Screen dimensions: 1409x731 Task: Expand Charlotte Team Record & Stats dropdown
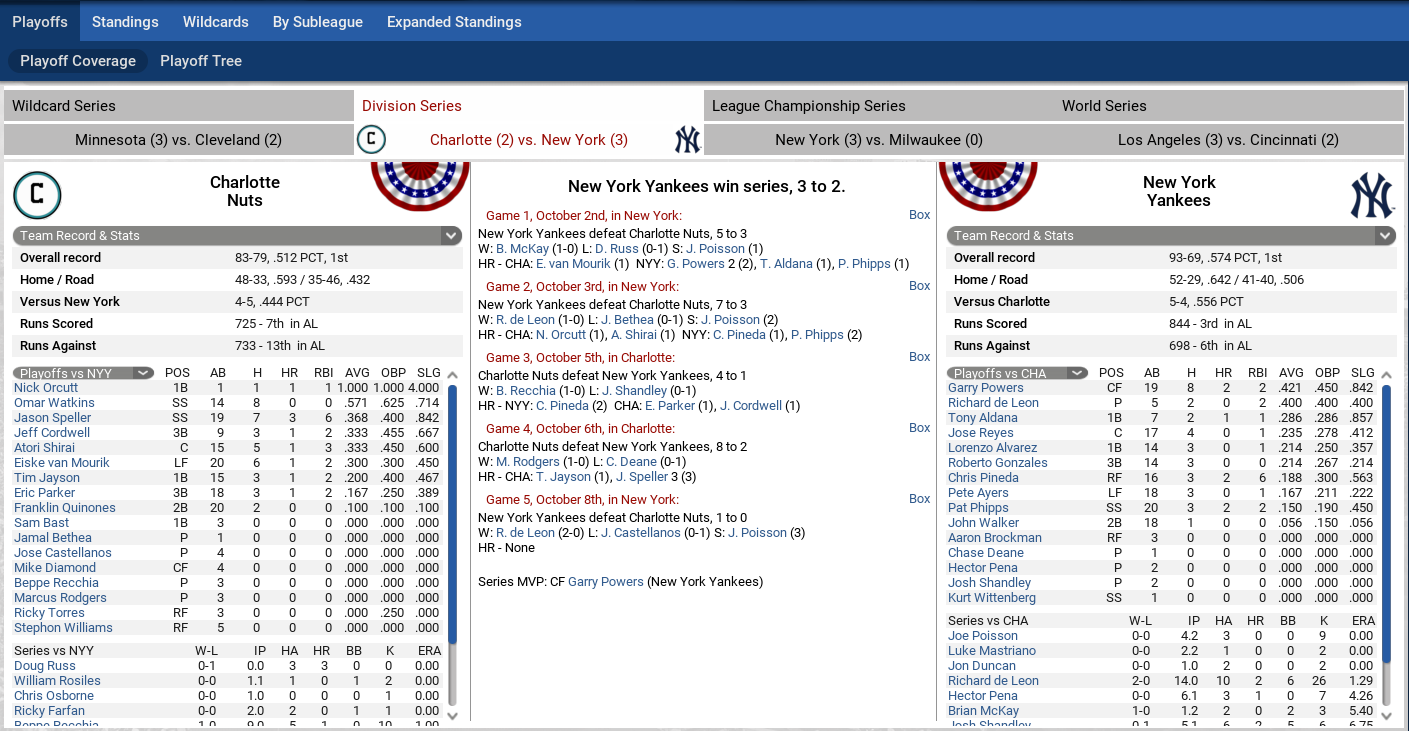point(450,236)
